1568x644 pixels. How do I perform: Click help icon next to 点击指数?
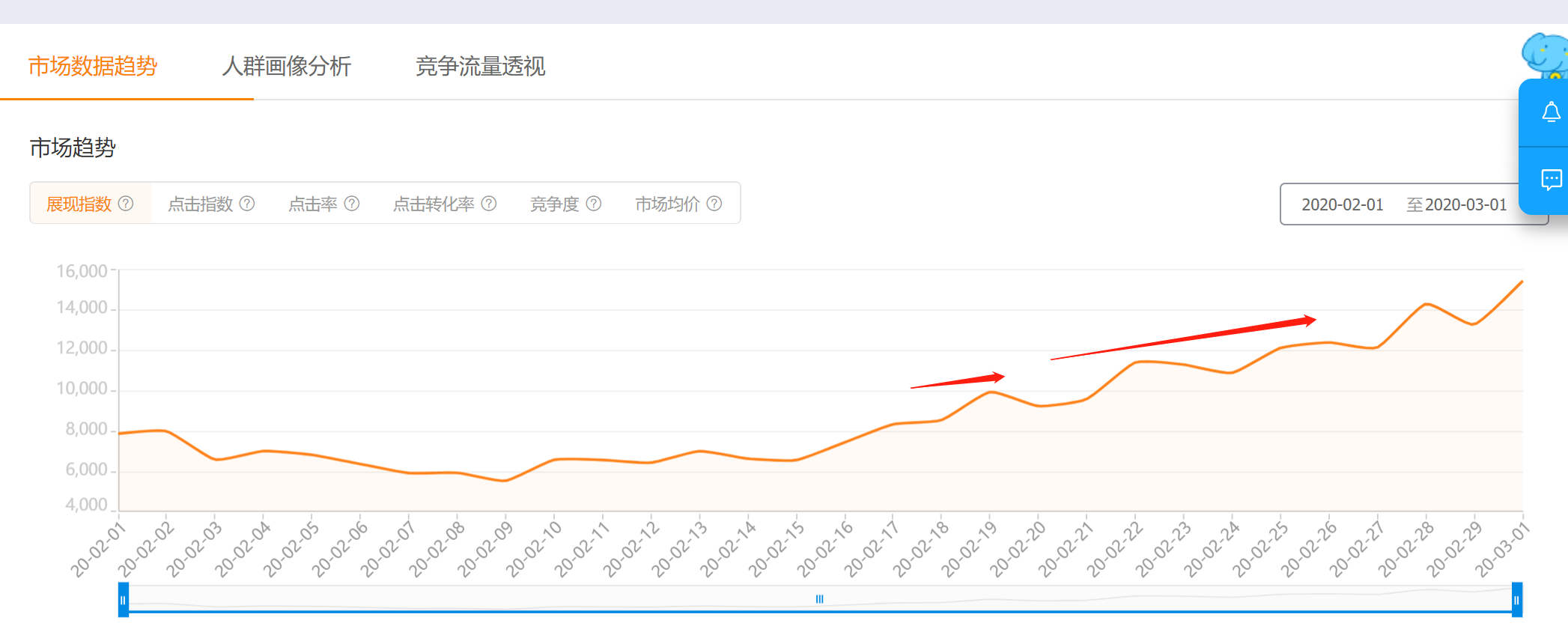247,204
